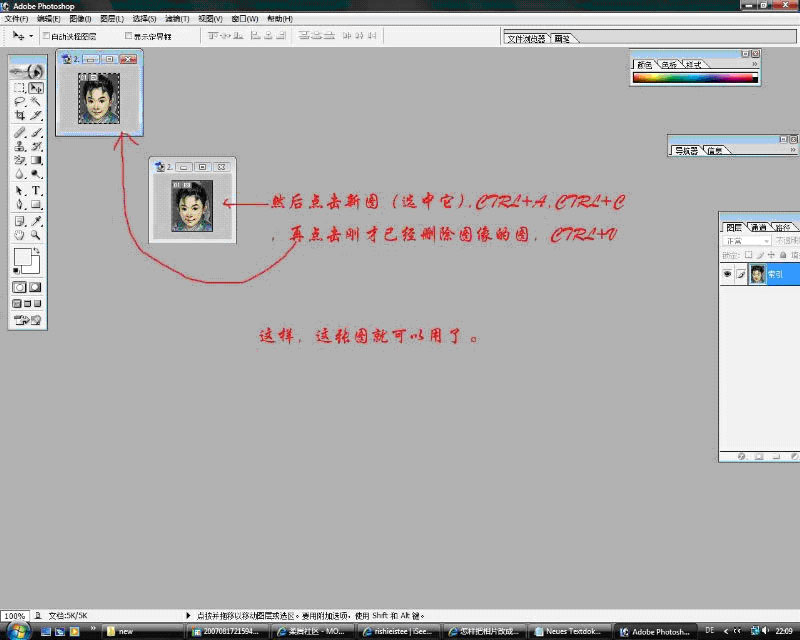
Task: Expand the Color panel options menu arrow
Action: pyautogui.click(x=756, y=64)
